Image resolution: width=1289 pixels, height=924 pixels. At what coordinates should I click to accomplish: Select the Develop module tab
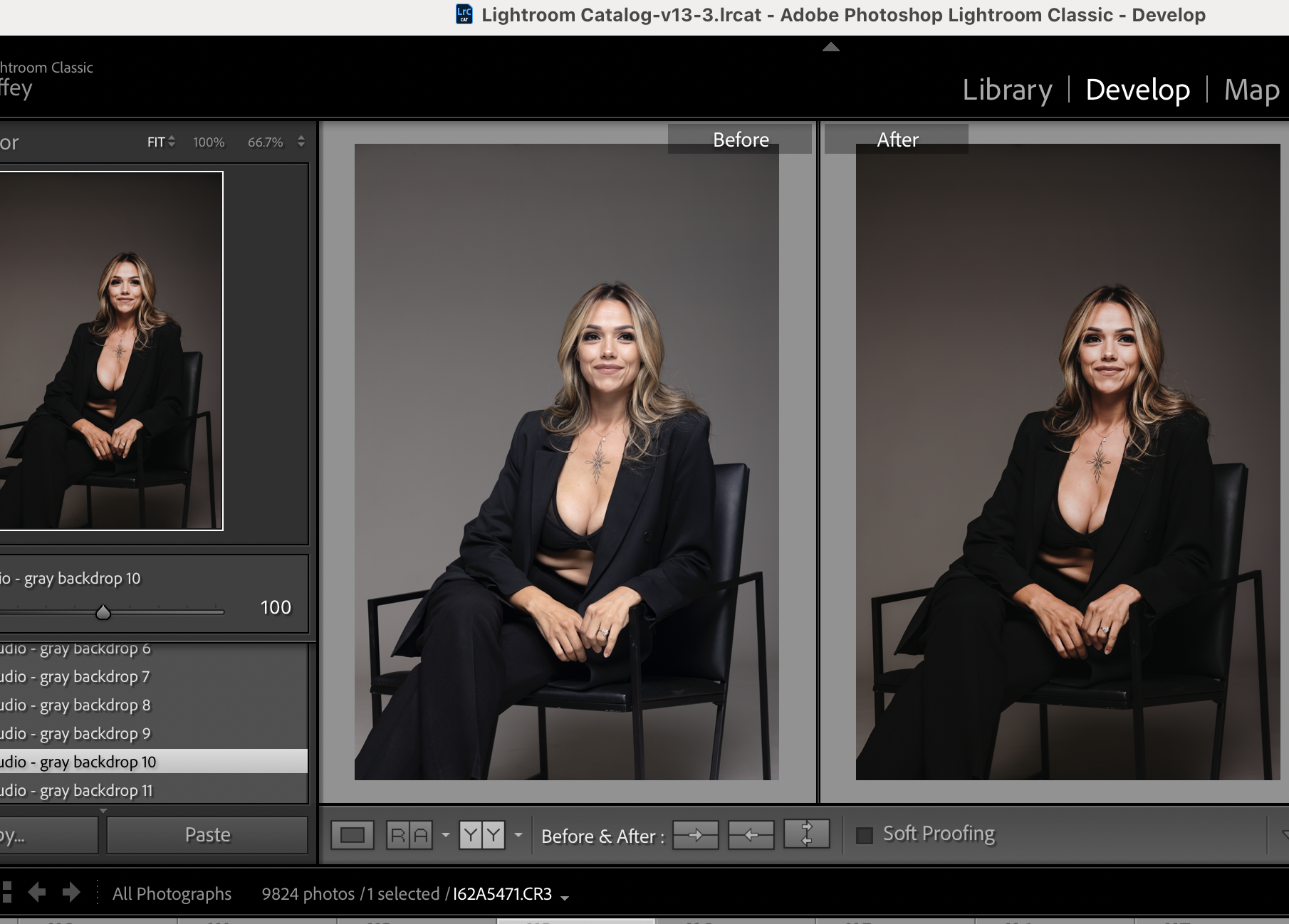tap(1137, 90)
